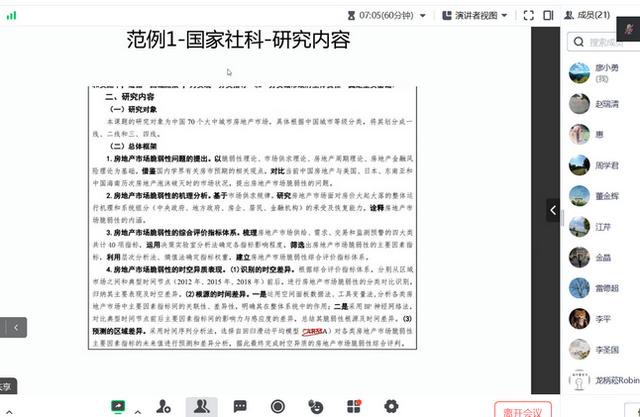The height and width of the screenshot is (417, 640).
Task: Open the settings gear icon
Action: 391,406
